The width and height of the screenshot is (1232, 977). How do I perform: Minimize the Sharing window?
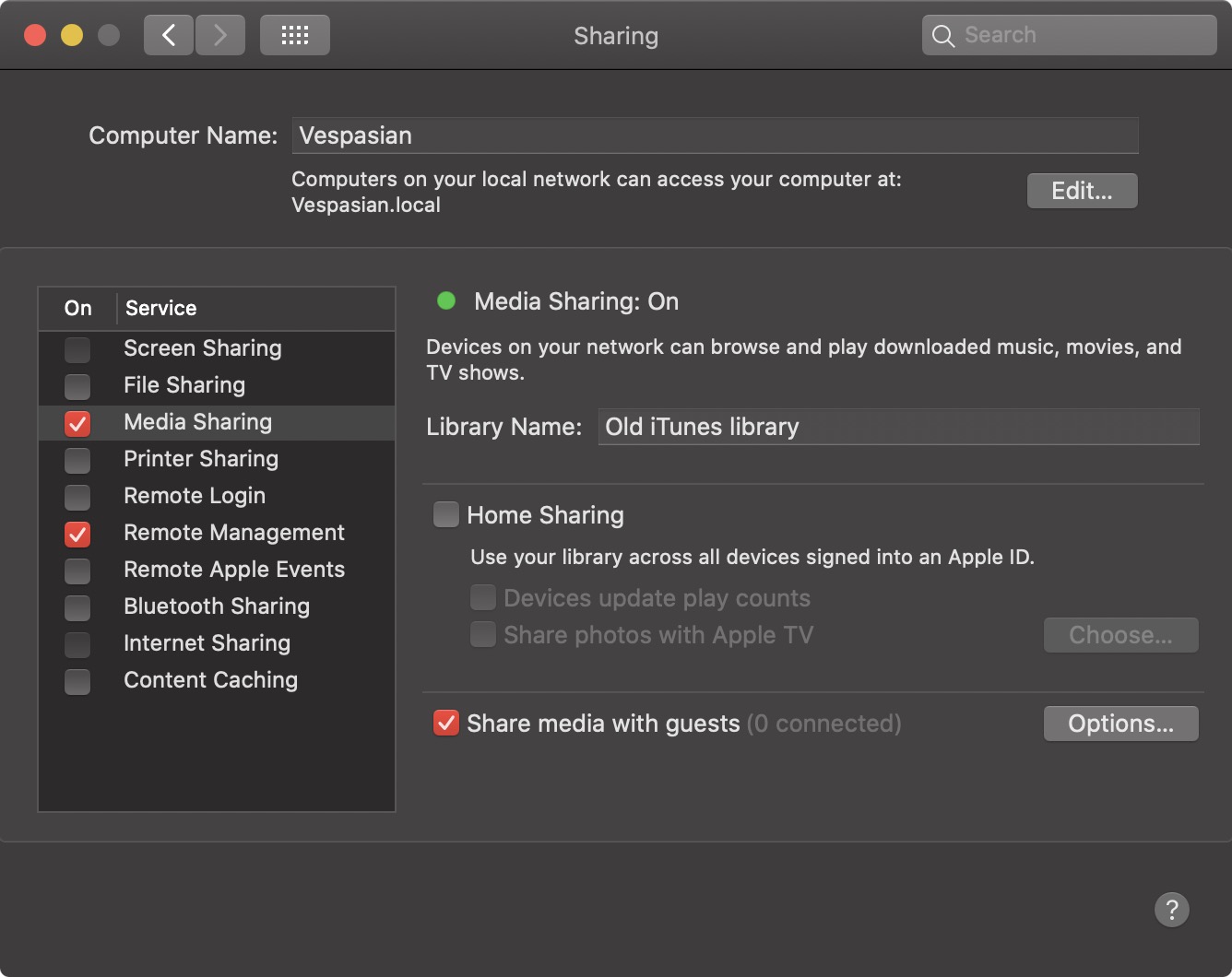coord(72,36)
